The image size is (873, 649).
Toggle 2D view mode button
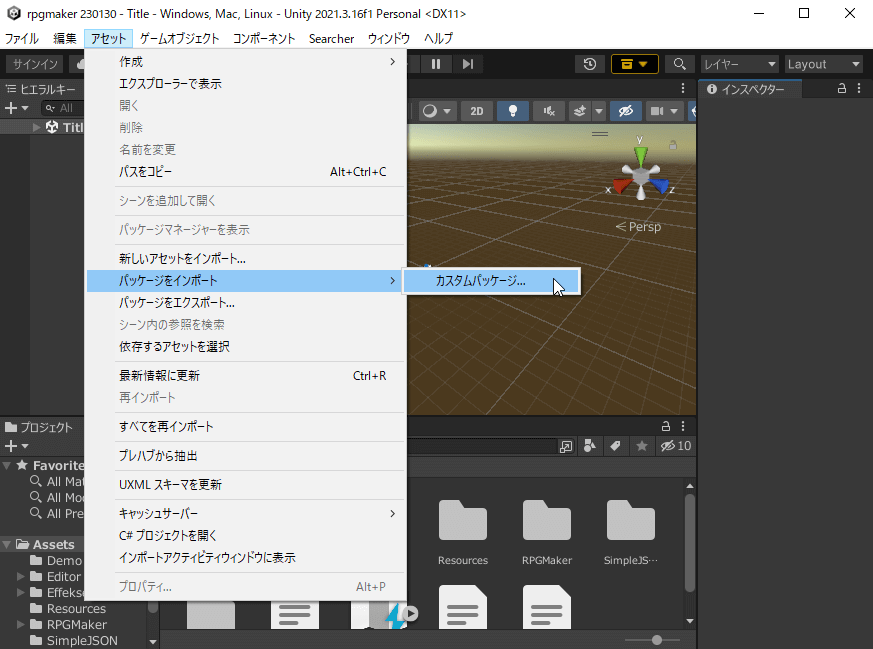click(477, 110)
